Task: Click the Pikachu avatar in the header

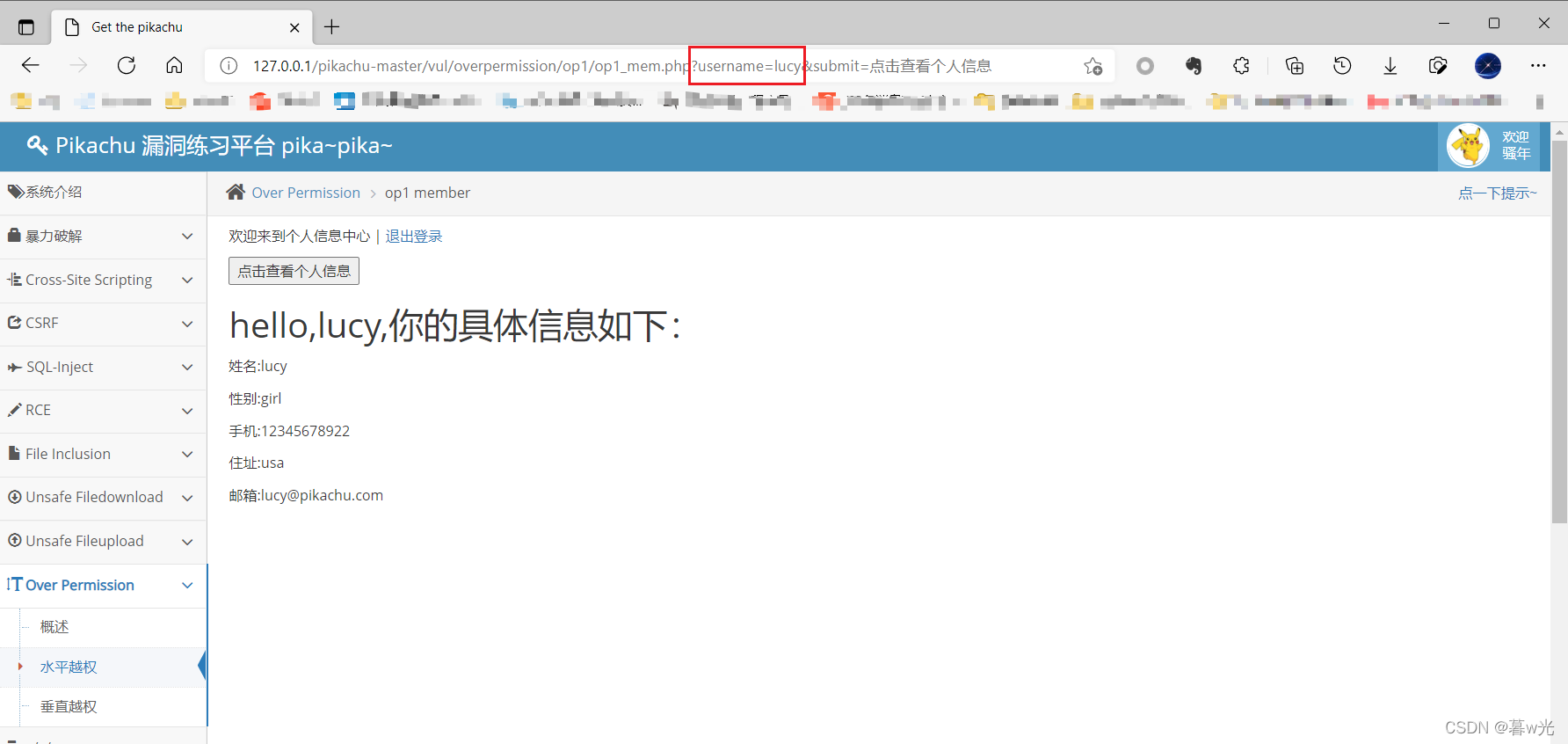Action: coord(1469,146)
